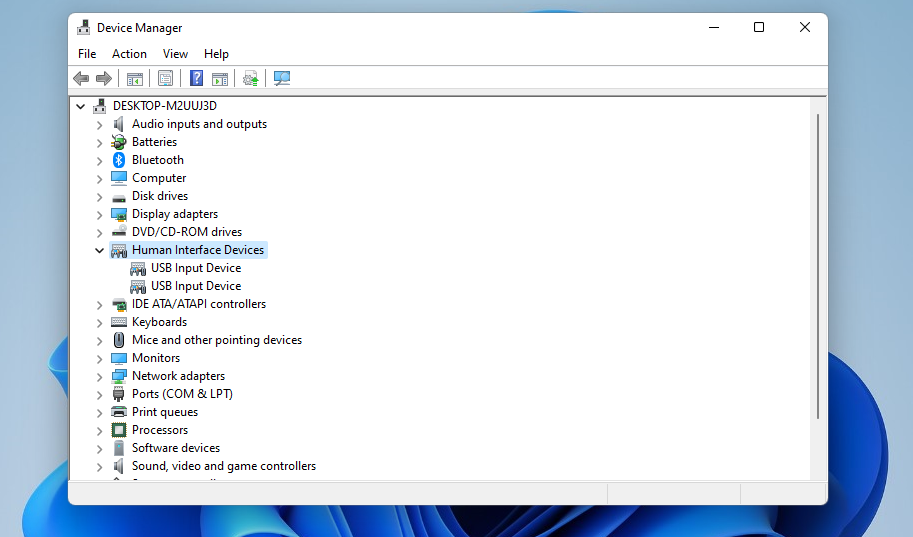The image size is (913, 537).
Task: Open the Action menu
Action: tap(129, 54)
